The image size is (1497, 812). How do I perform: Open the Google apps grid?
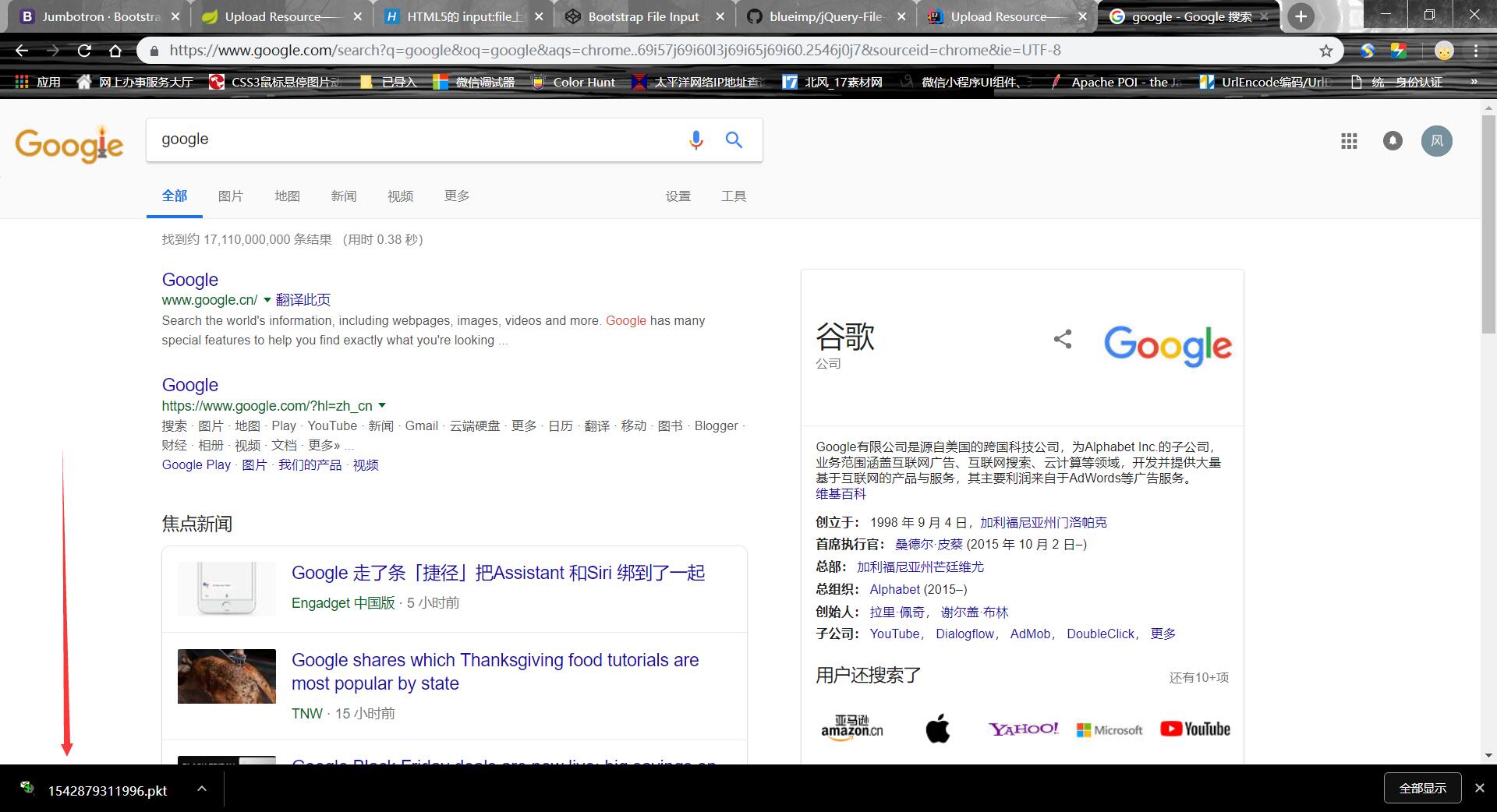[1349, 141]
